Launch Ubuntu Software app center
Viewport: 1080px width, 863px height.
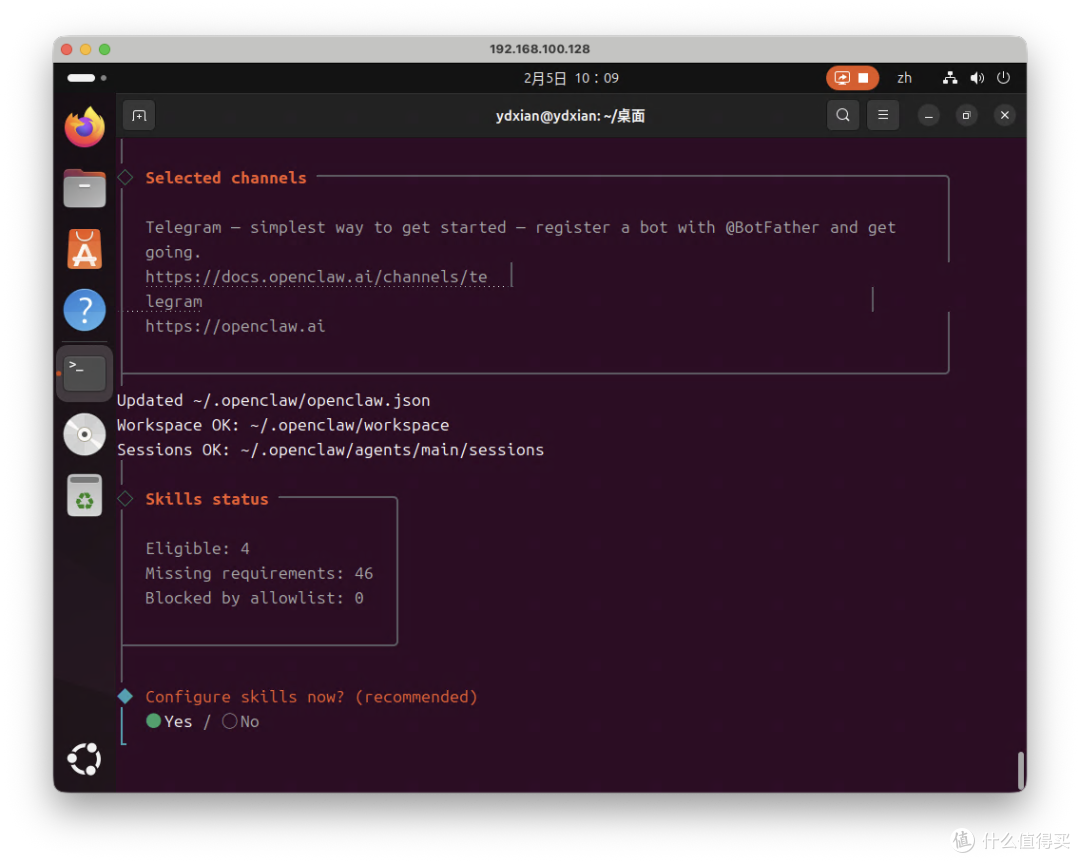click(85, 249)
